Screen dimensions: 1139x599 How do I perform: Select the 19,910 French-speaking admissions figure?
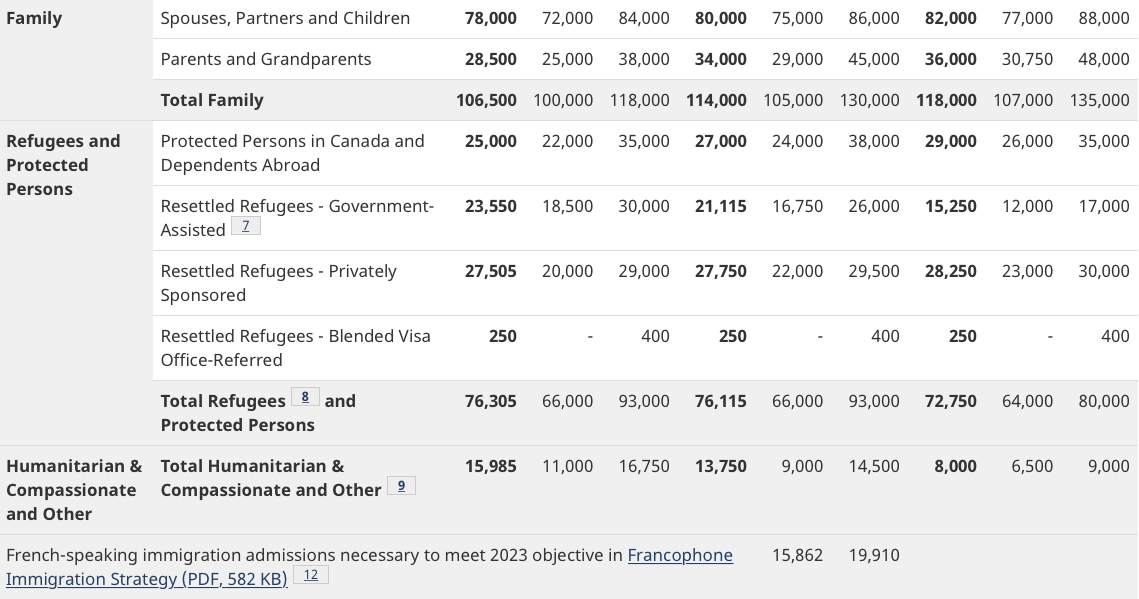[873, 555]
